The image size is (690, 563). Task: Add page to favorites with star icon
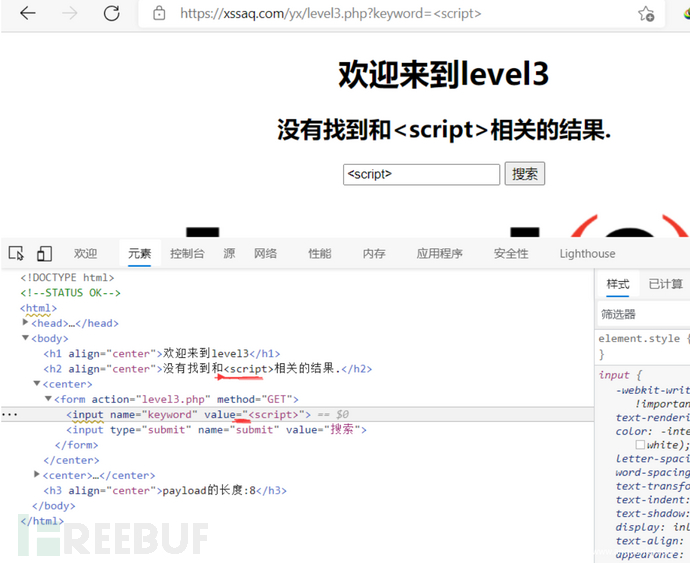pos(646,14)
